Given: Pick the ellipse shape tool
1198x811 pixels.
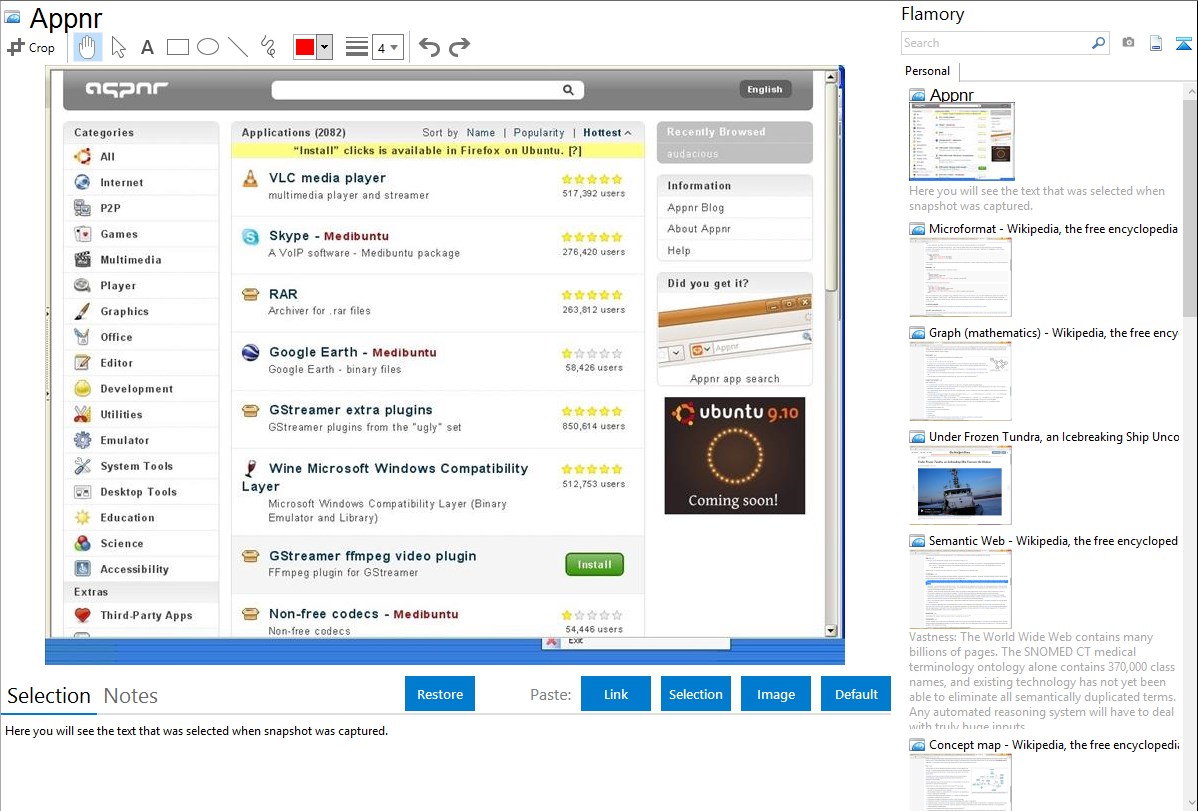Looking at the screenshot, I should [208, 47].
